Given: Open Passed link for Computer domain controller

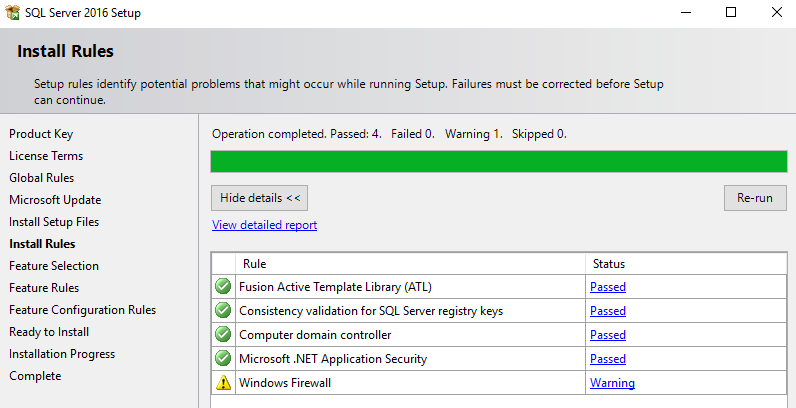Looking at the screenshot, I should click(x=607, y=335).
